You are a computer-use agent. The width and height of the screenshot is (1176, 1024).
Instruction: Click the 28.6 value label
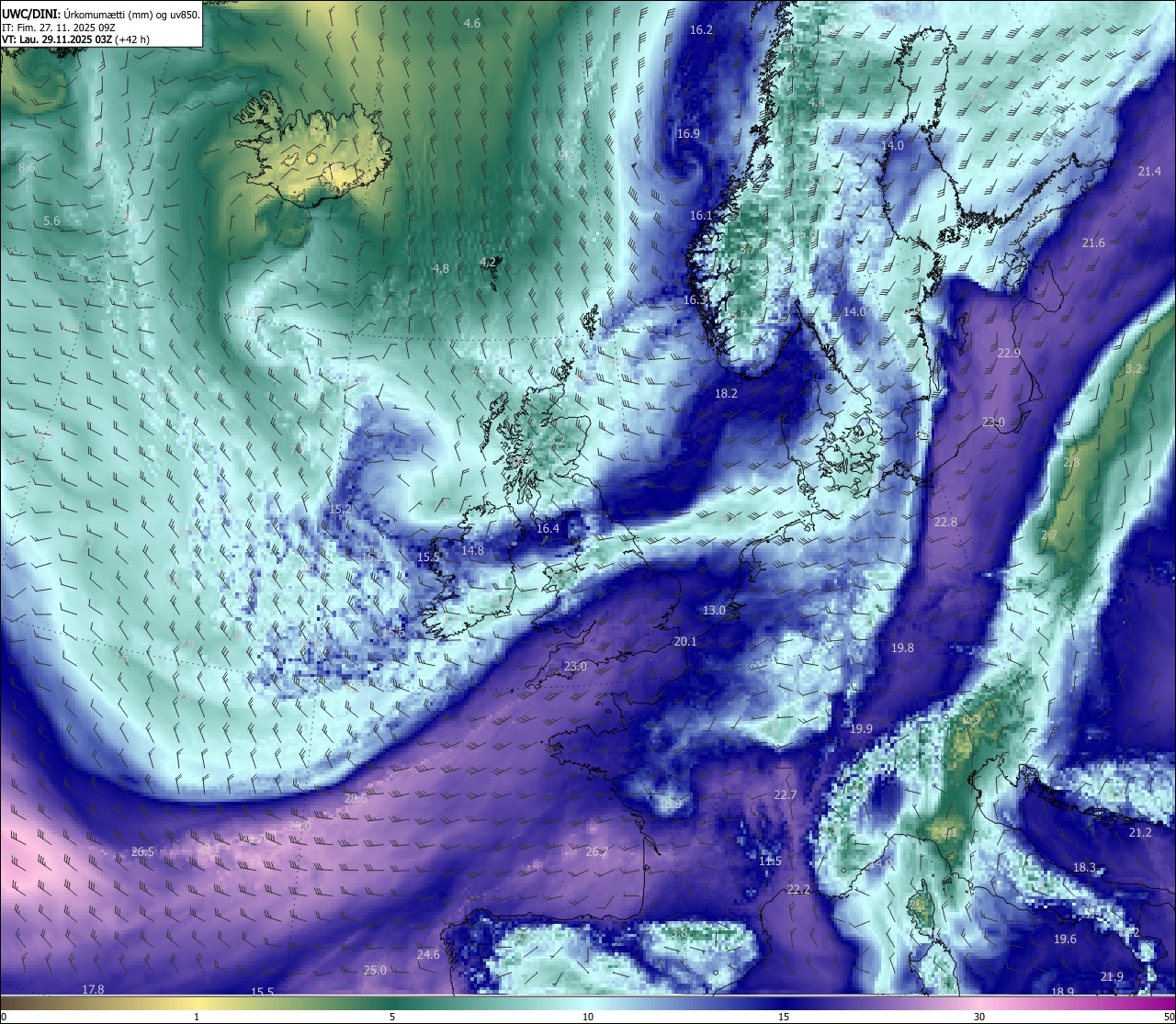click(x=356, y=798)
